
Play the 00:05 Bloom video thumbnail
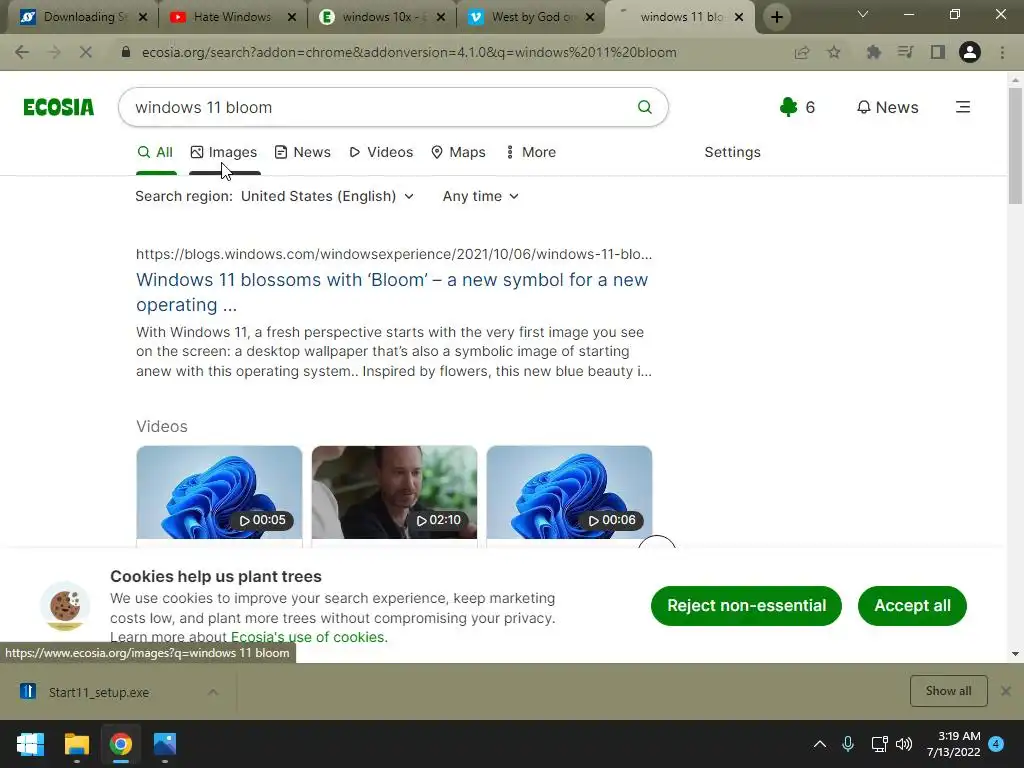(219, 492)
